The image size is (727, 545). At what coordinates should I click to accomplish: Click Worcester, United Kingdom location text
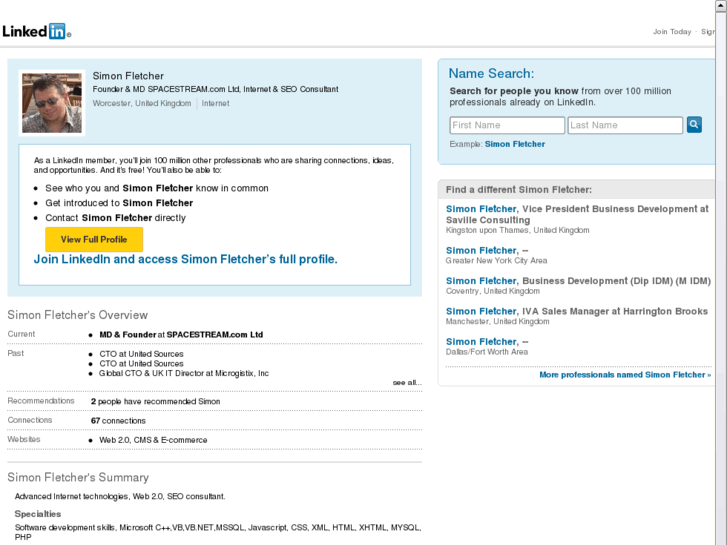tap(142, 103)
